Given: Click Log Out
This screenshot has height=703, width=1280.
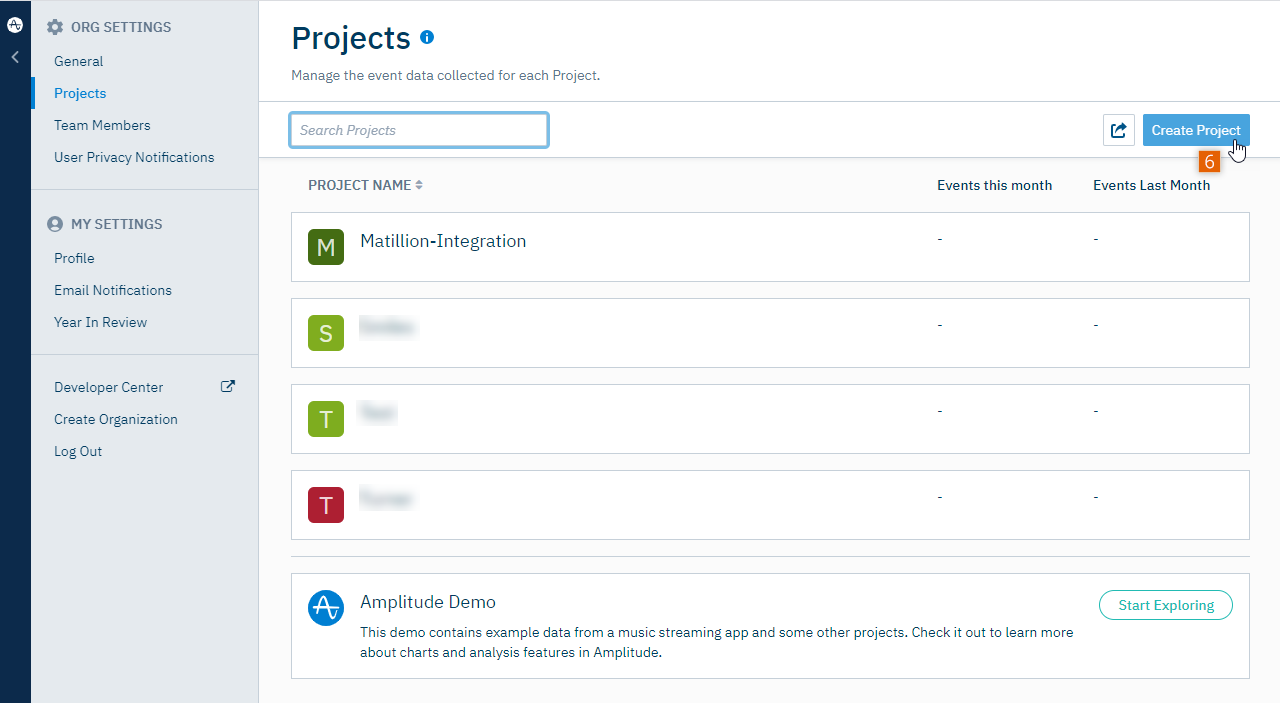Looking at the screenshot, I should coord(78,451).
